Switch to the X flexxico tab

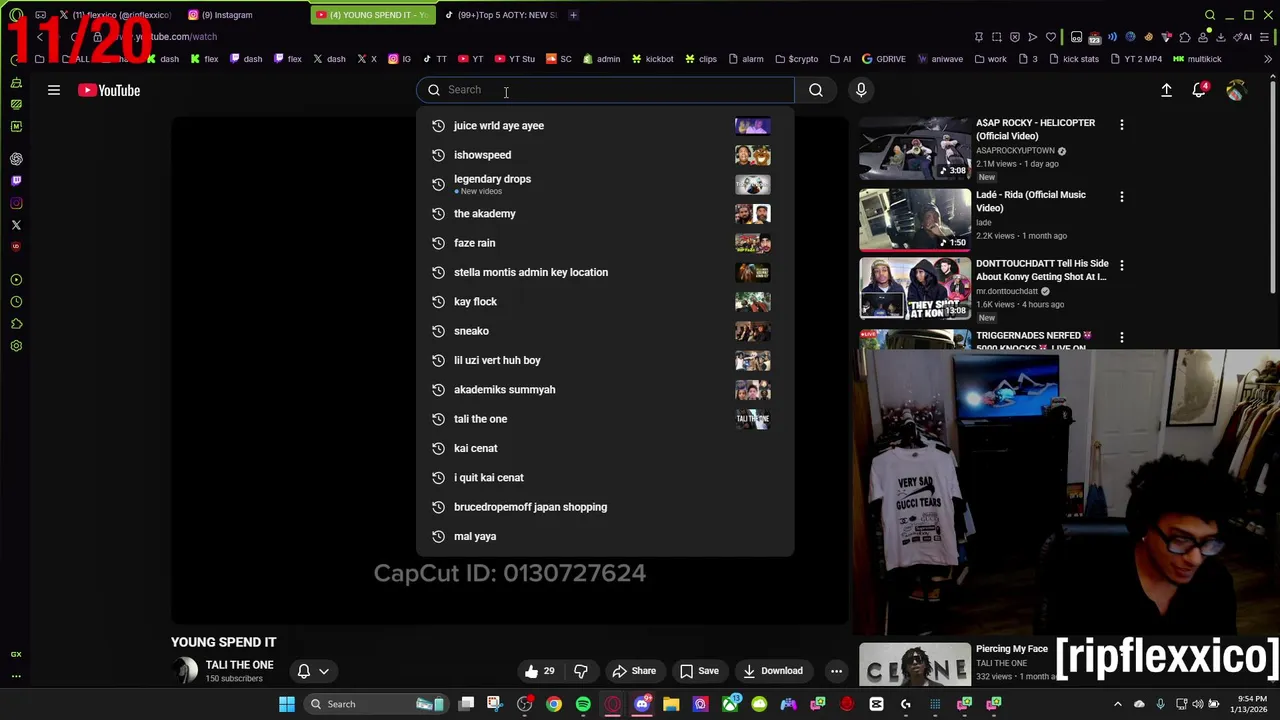pos(115,15)
